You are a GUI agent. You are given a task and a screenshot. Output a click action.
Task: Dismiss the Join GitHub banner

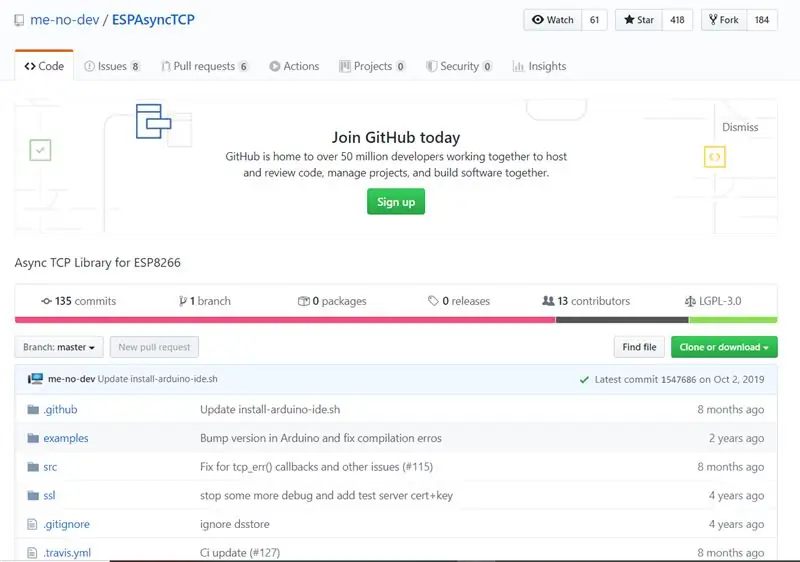[740, 127]
